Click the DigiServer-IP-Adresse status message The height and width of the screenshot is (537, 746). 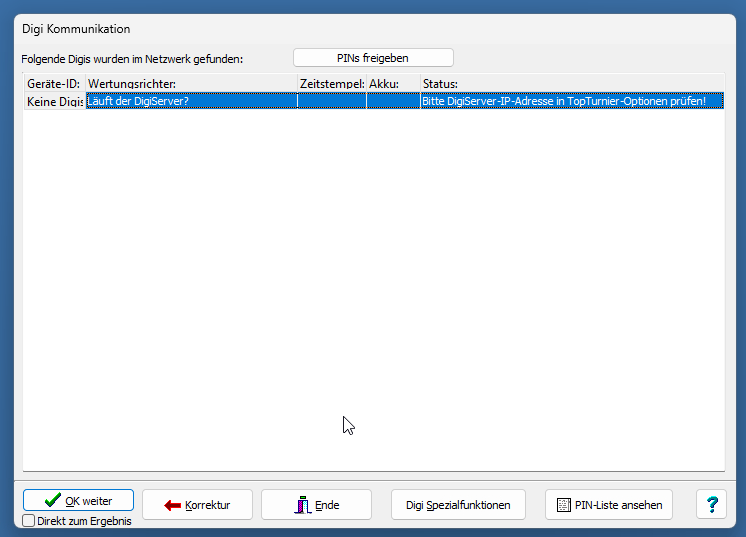point(570,101)
